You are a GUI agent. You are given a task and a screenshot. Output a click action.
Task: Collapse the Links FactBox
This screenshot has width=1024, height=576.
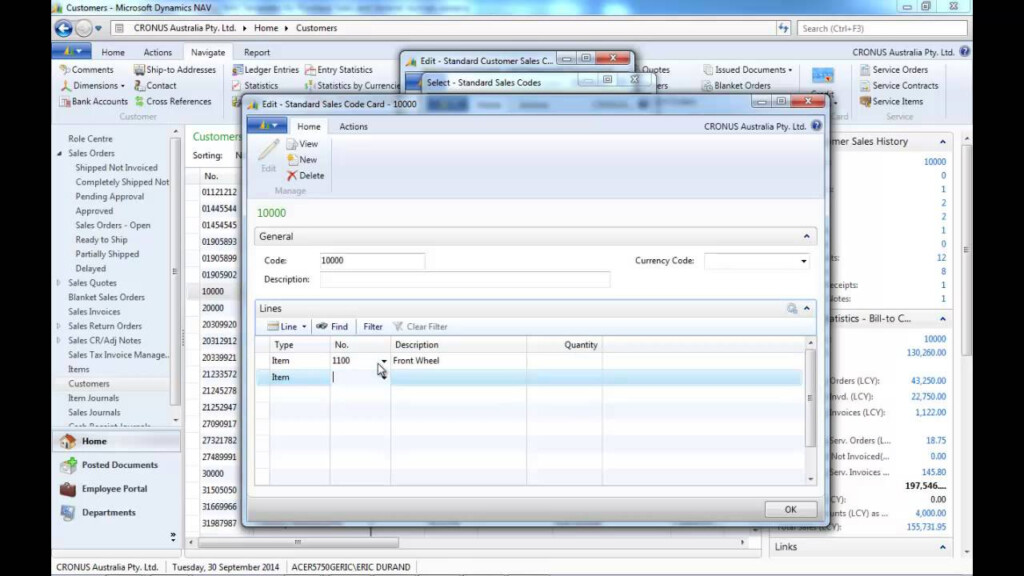click(942, 547)
